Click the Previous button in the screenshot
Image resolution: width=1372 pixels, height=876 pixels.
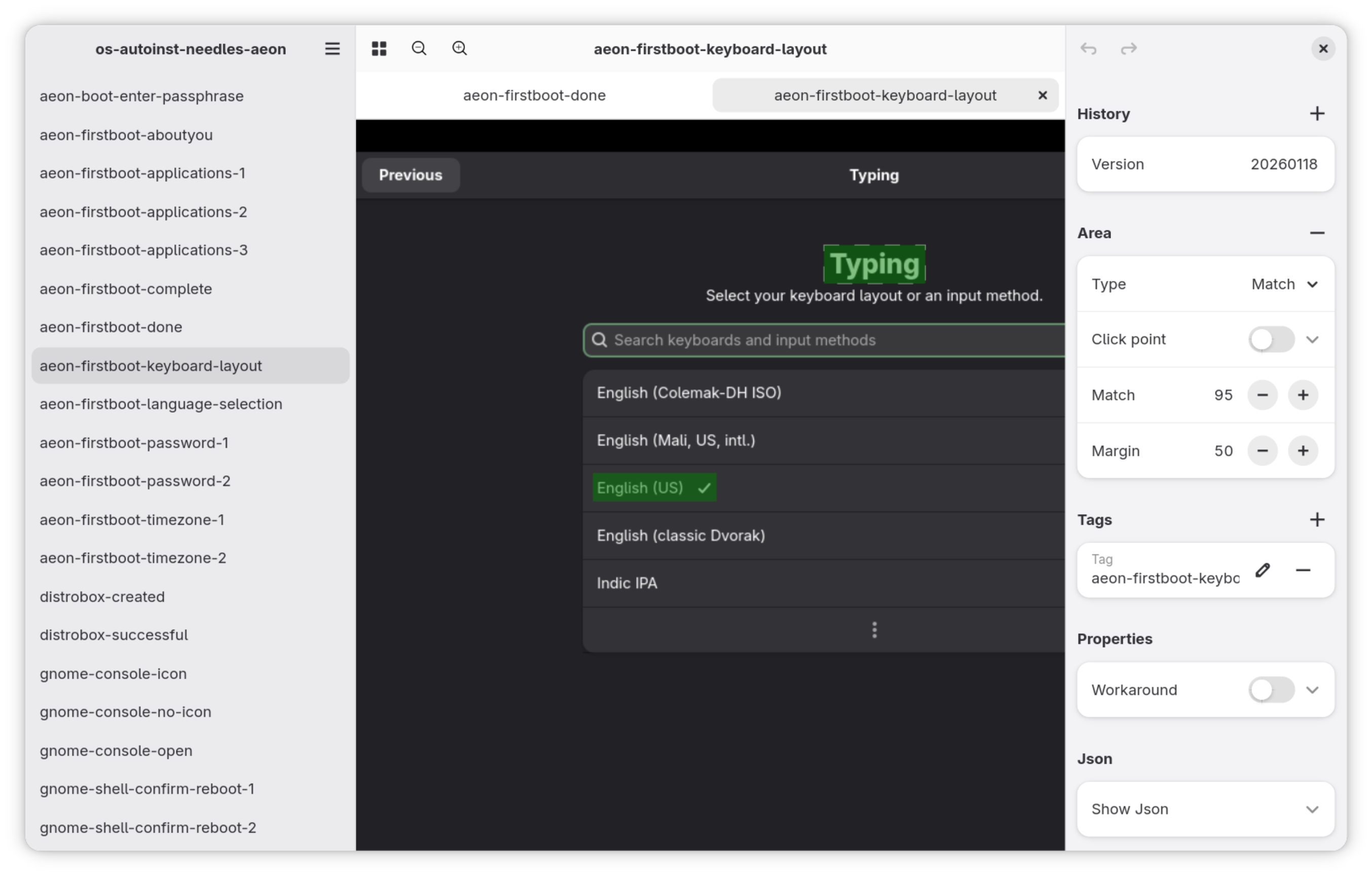coord(411,175)
